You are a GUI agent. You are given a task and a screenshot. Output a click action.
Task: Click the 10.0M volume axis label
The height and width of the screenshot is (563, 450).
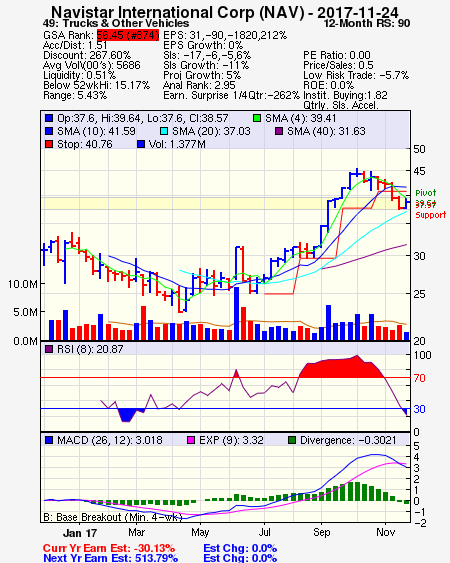(x=23, y=284)
